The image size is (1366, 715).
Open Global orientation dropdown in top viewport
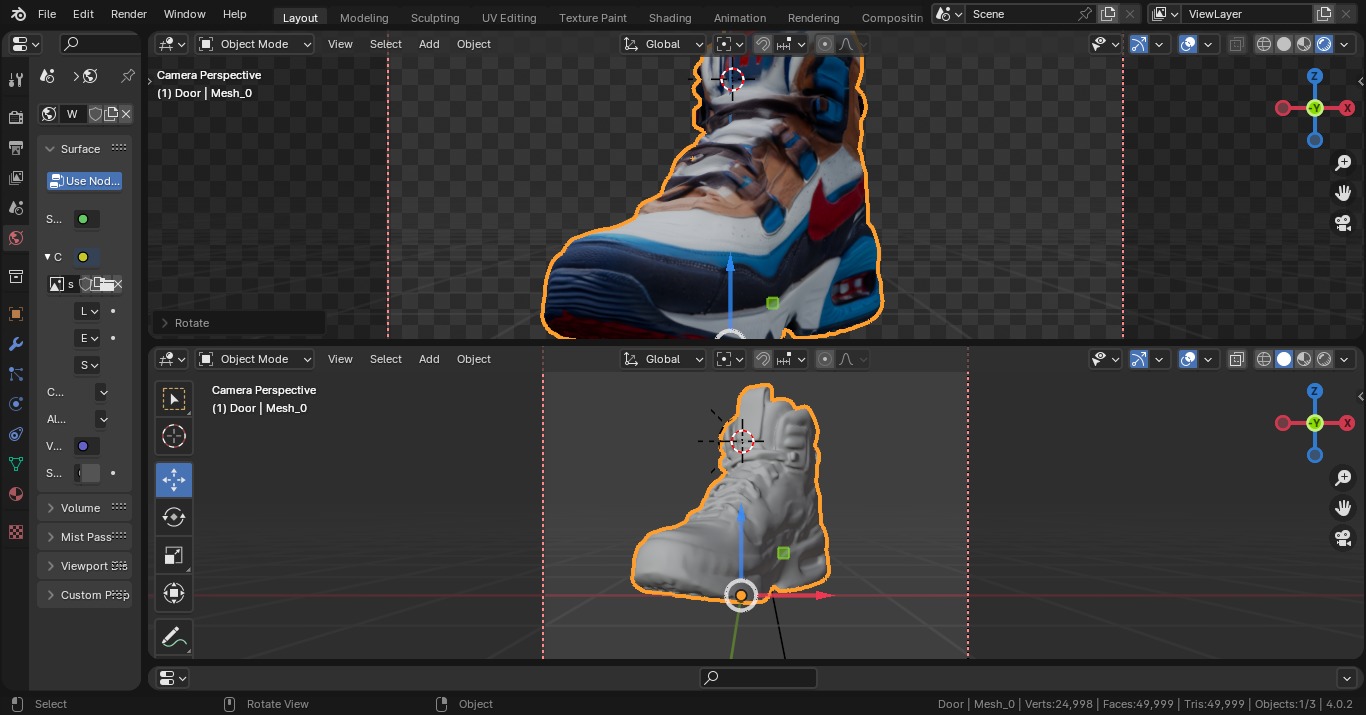[663, 44]
